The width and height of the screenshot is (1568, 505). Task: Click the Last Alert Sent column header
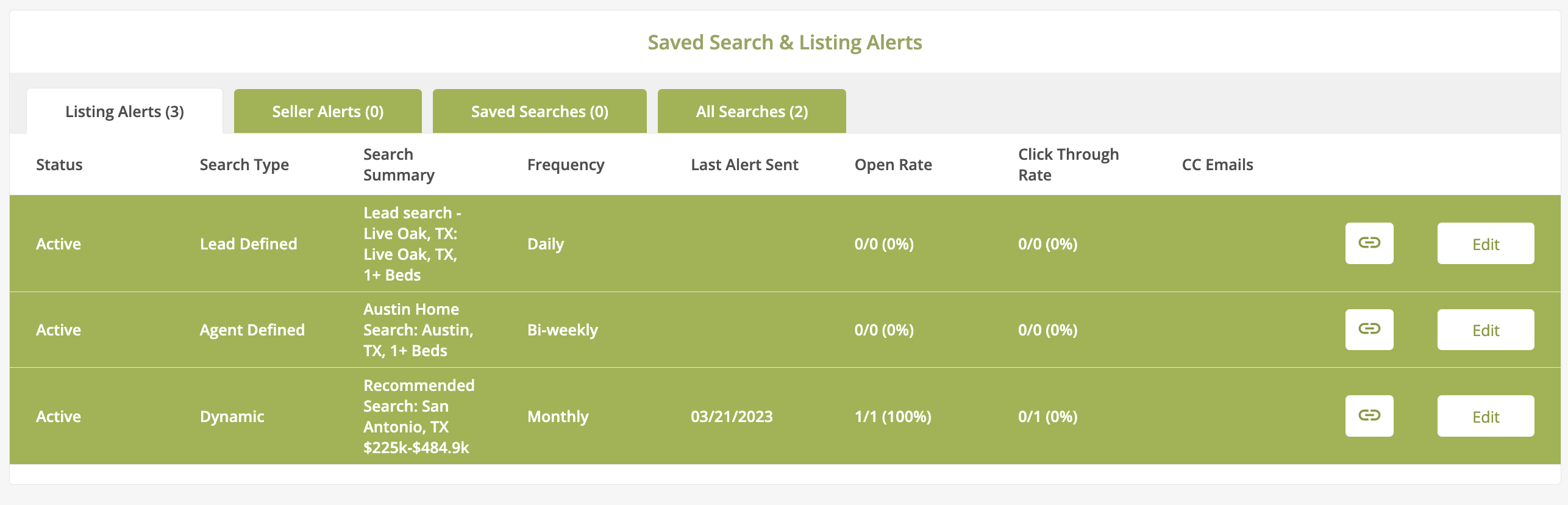click(744, 164)
